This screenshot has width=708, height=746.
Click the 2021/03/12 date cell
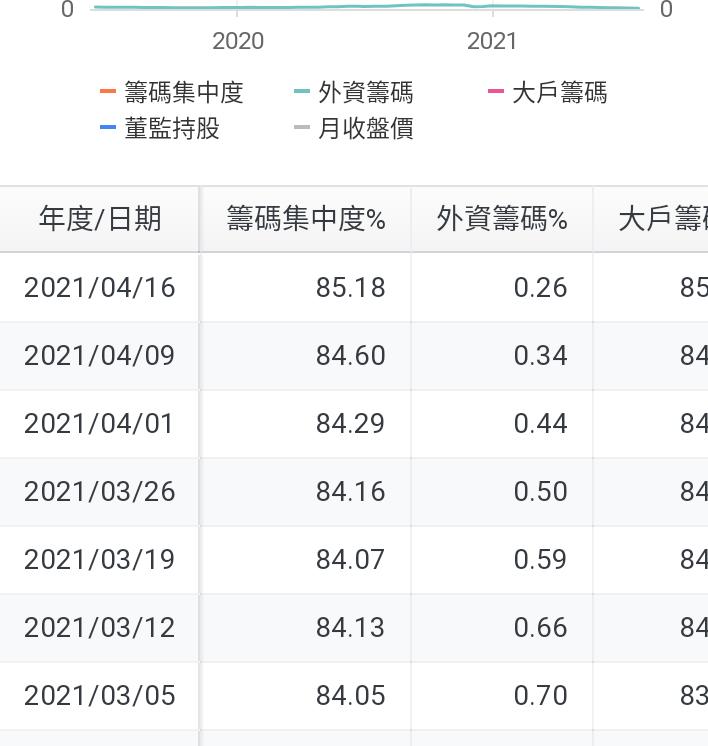[x=100, y=628]
